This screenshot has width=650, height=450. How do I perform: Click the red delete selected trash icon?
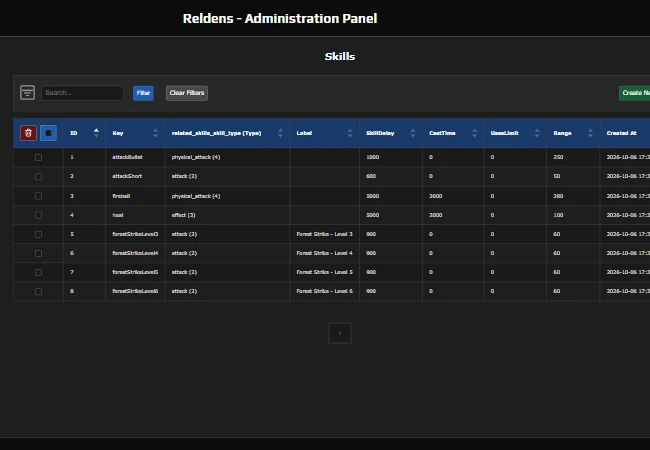point(28,133)
